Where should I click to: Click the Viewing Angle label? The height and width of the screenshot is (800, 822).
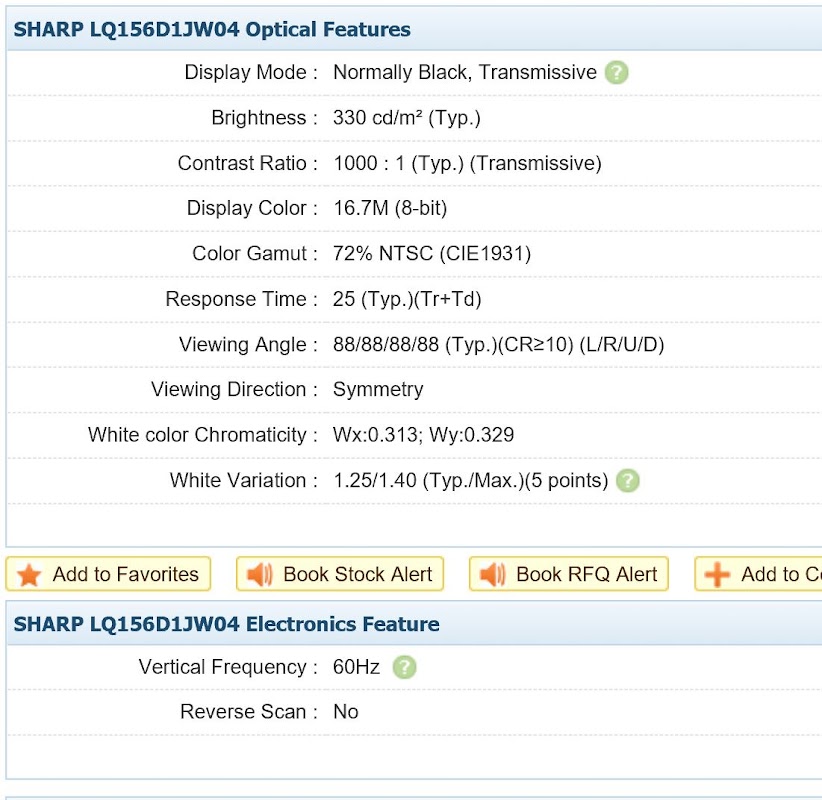coord(243,344)
